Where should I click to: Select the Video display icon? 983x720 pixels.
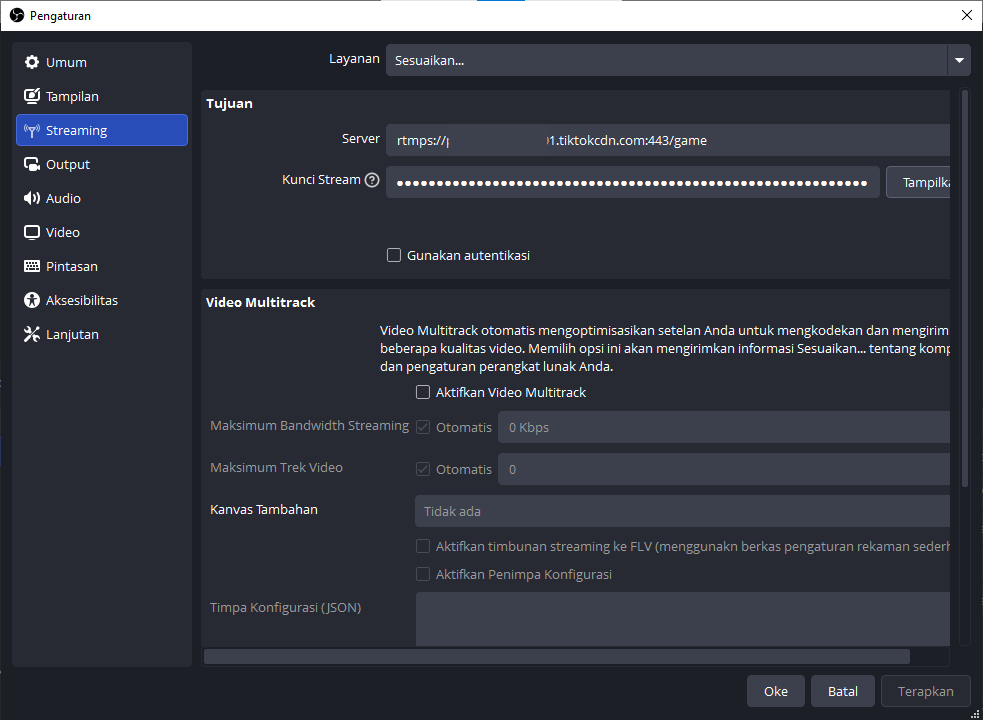pos(31,232)
